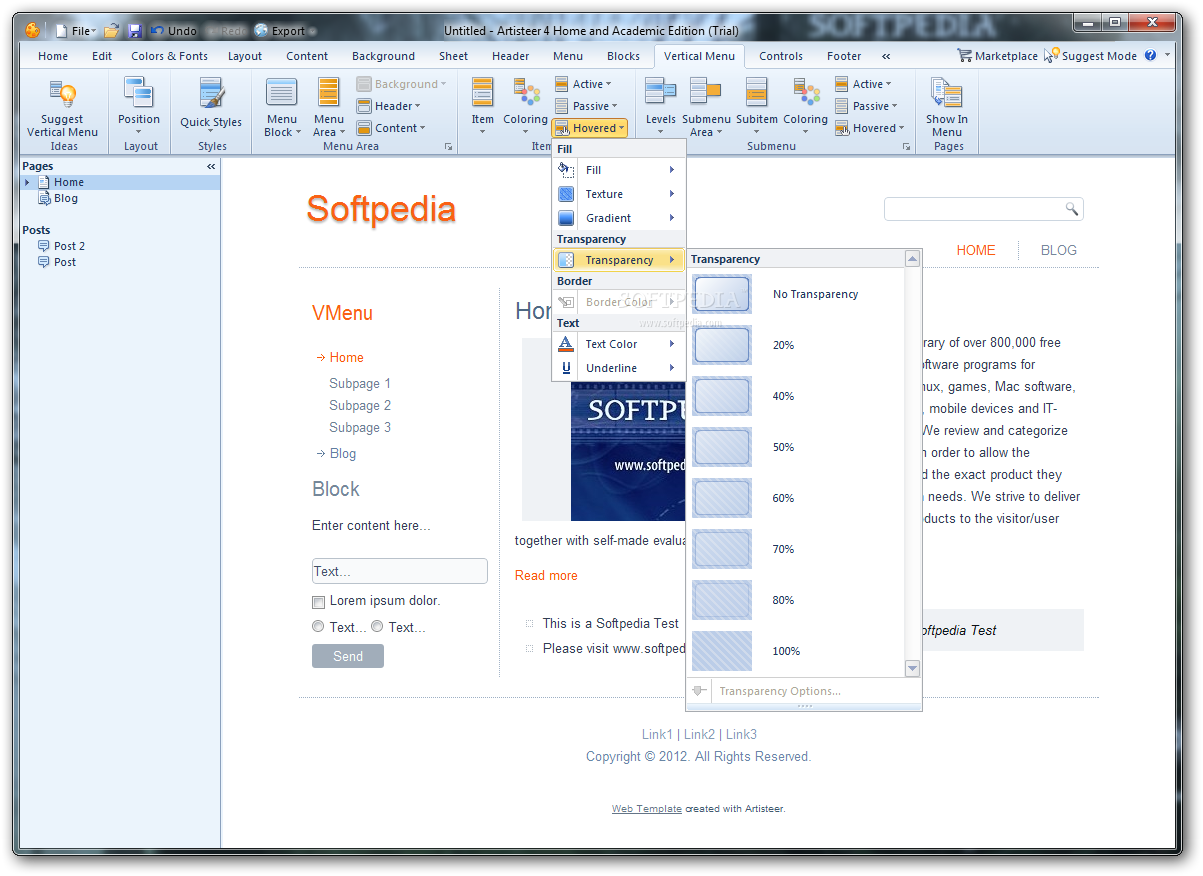Open the Passive dropdown in Item group

[x=586, y=106]
